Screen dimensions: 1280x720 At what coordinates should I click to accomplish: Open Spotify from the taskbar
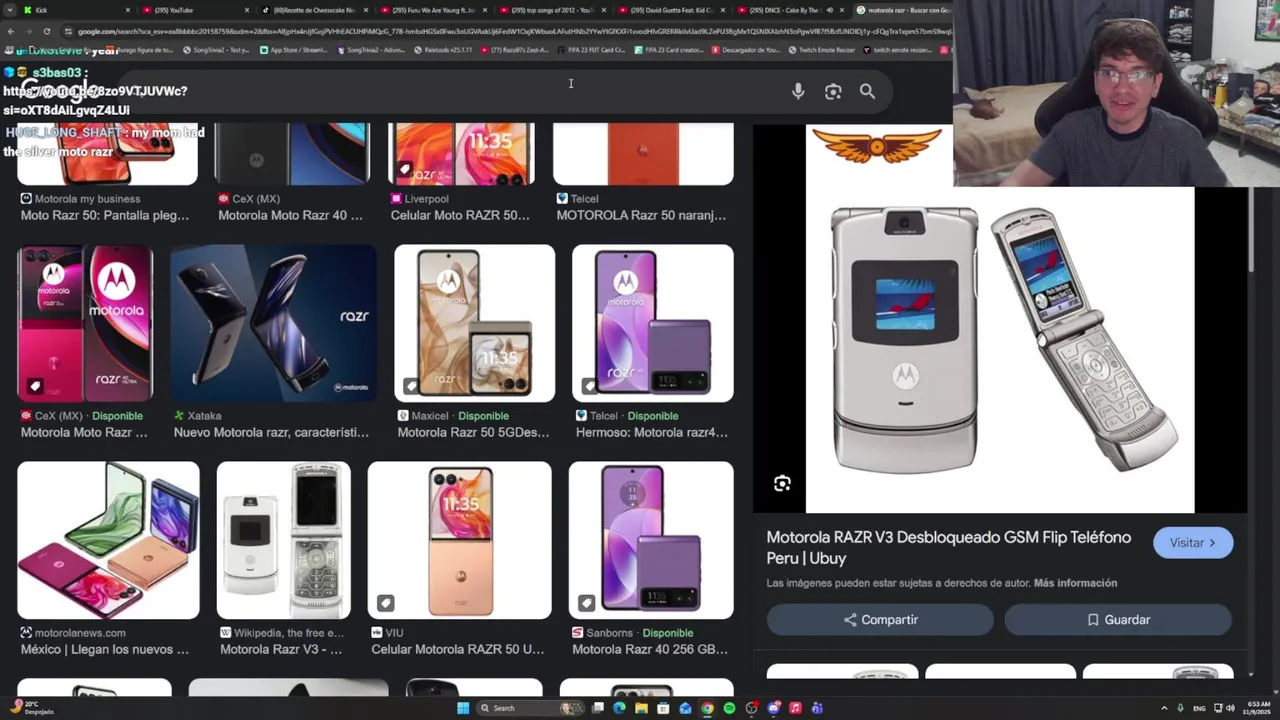729,708
